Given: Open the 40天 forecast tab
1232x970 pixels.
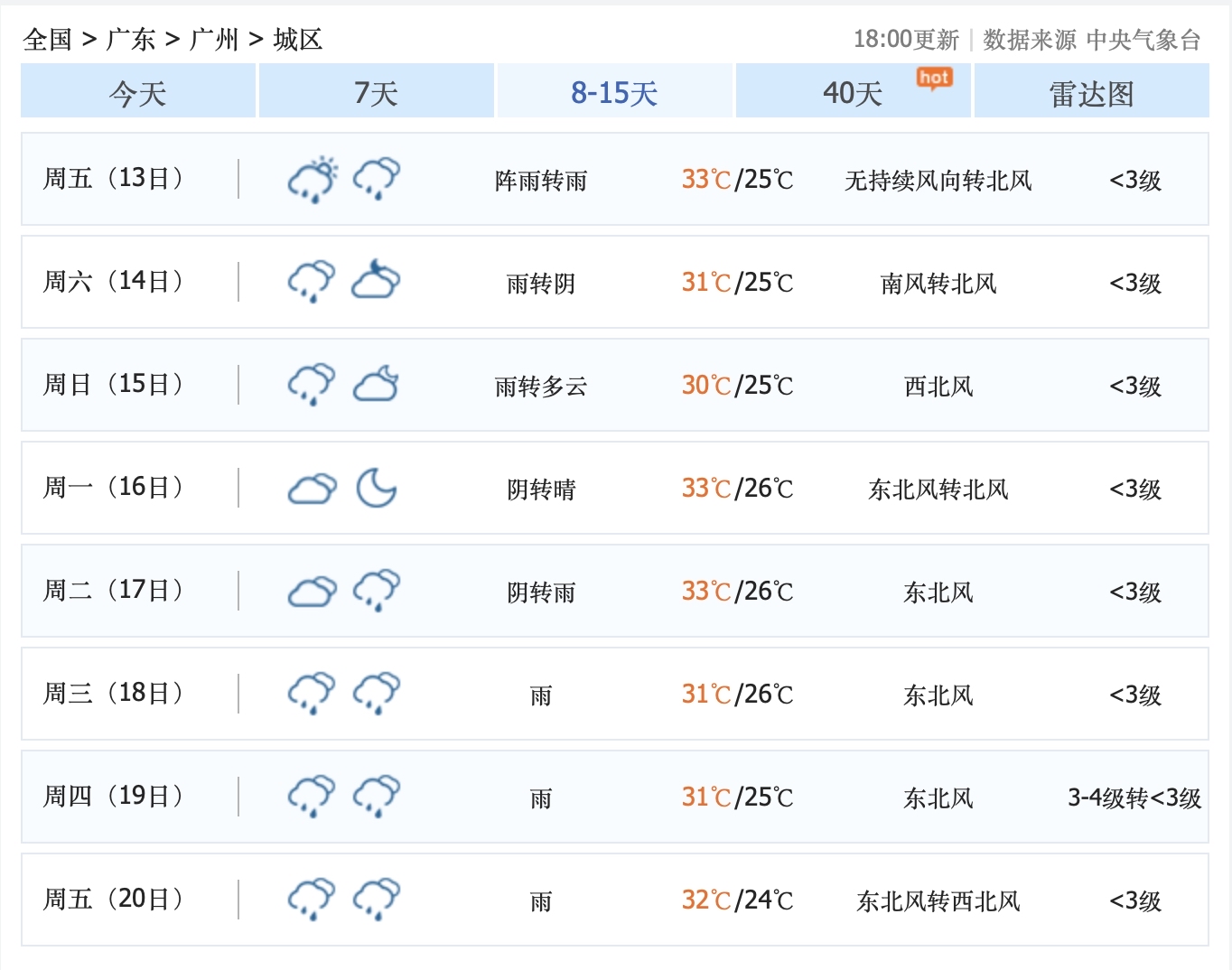Looking at the screenshot, I should pyautogui.click(x=854, y=91).
